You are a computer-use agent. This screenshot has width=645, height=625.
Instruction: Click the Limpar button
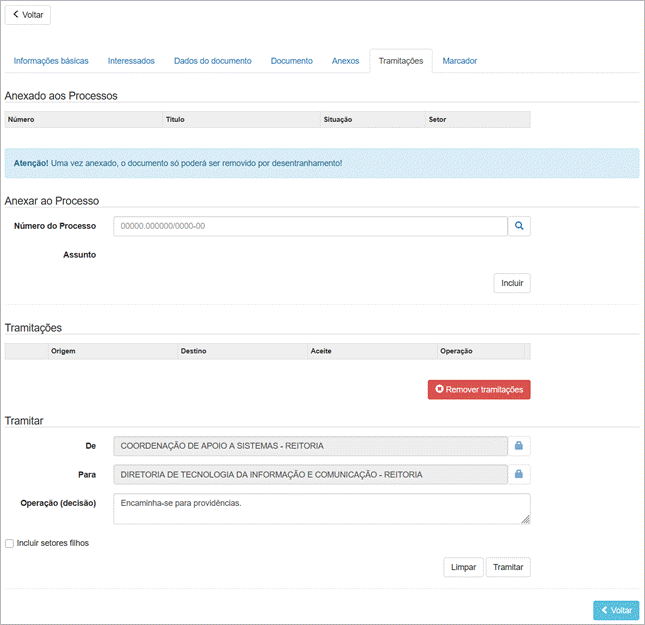click(463, 567)
